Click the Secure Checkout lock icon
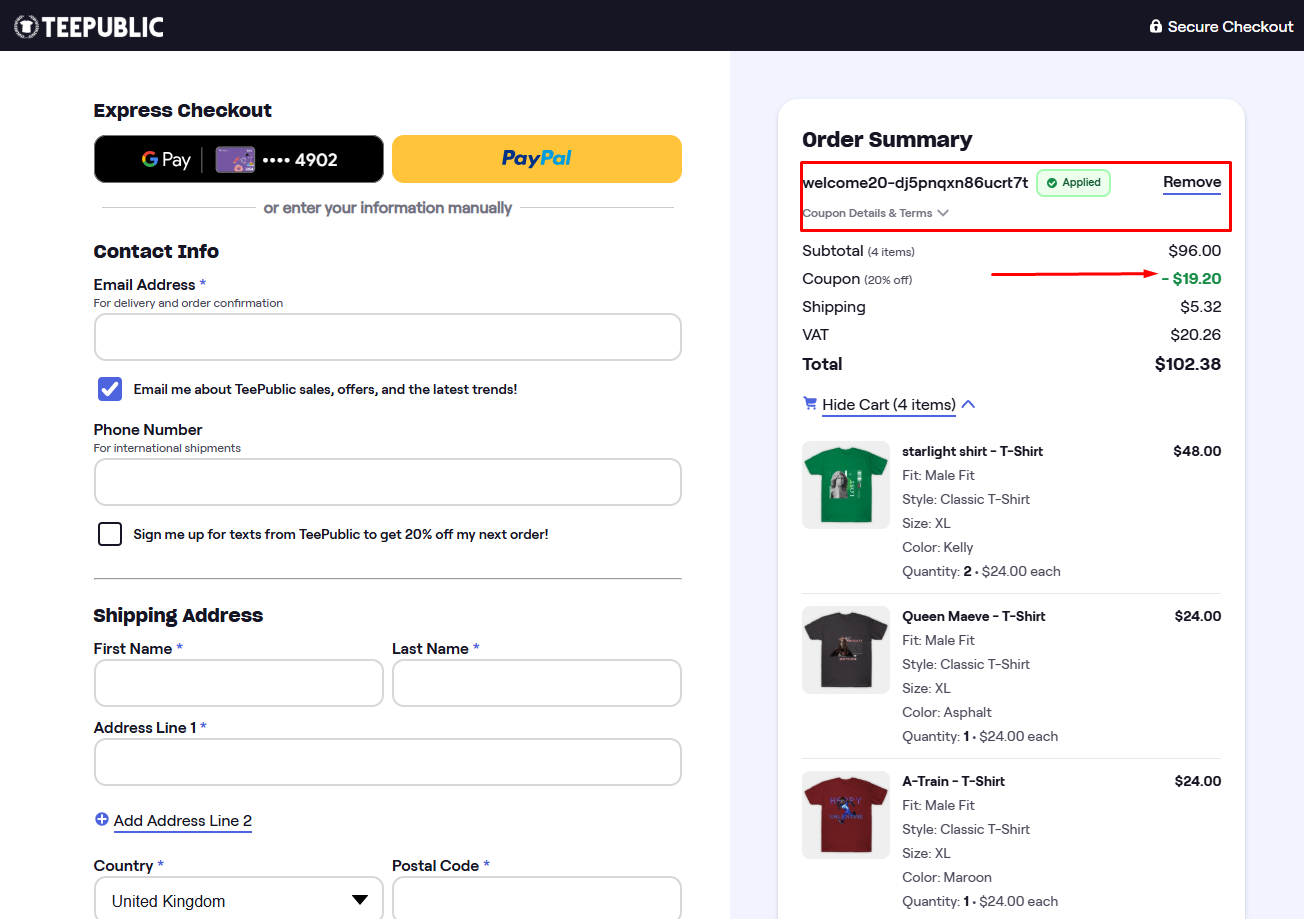 click(x=1156, y=27)
